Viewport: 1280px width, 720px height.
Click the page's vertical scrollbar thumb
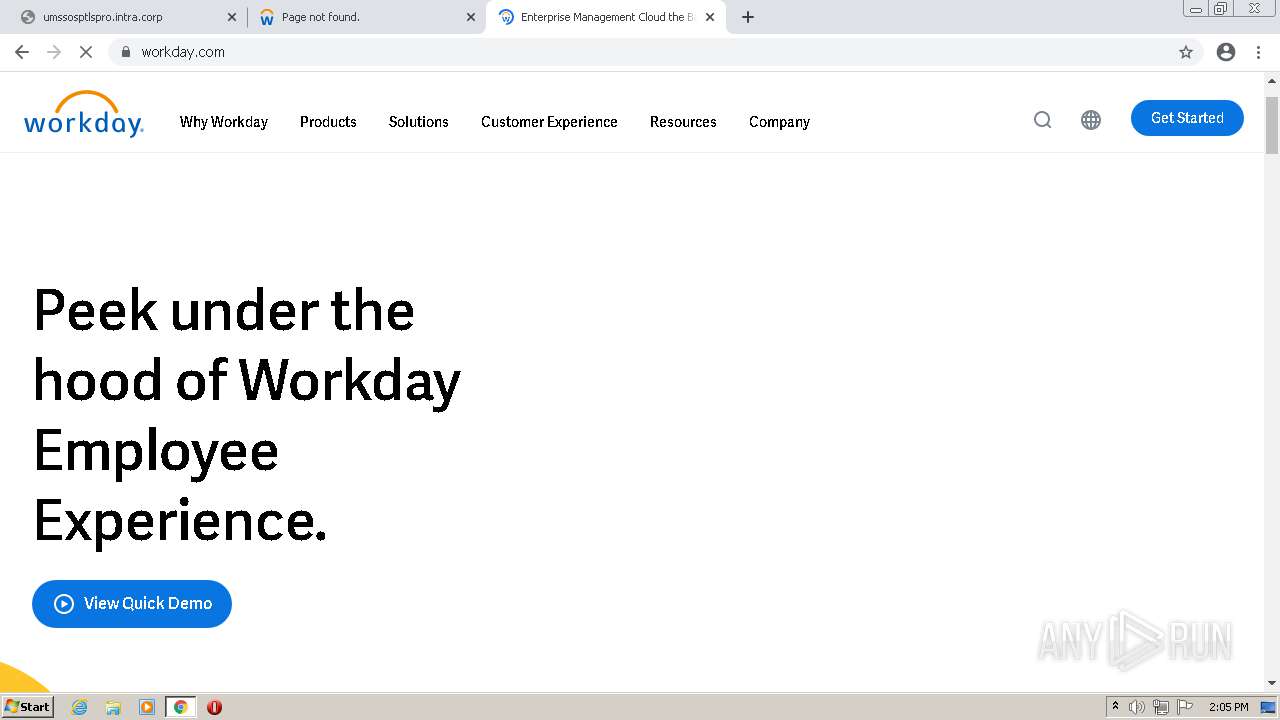[1272, 125]
